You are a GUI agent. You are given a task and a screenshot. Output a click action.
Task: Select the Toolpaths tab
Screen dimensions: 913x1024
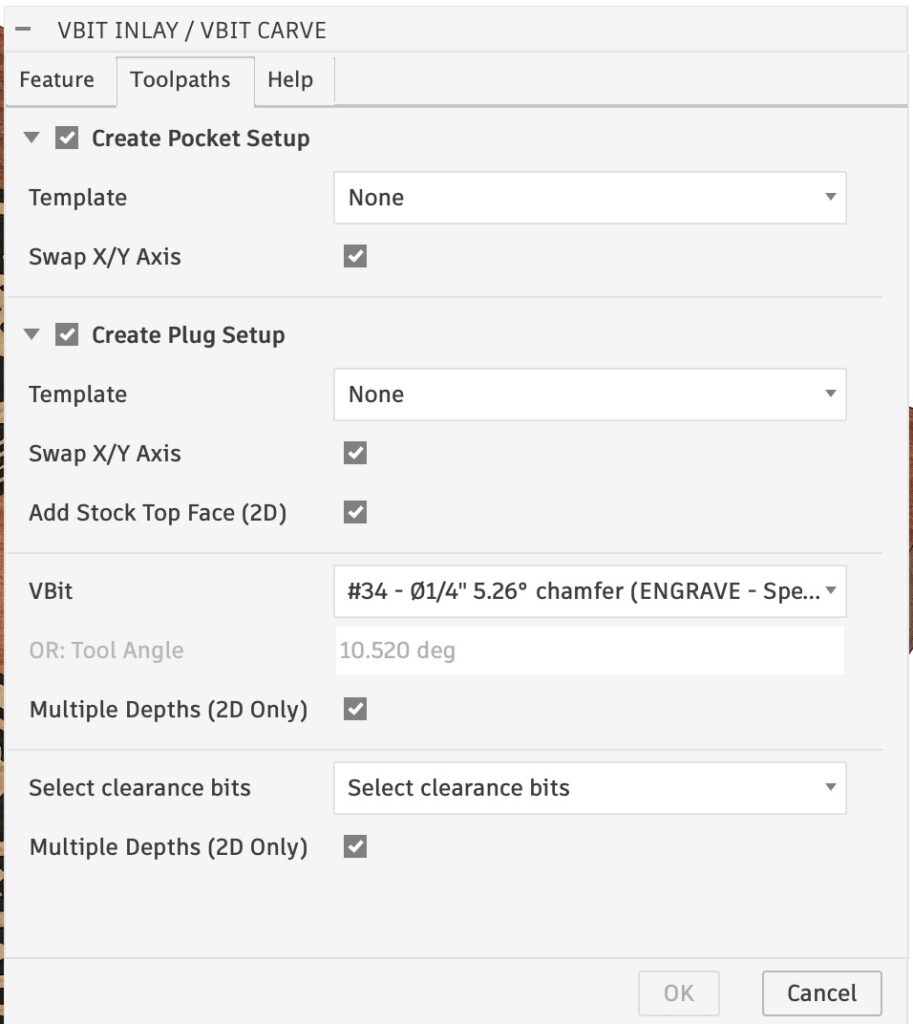pyautogui.click(x=180, y=80)
